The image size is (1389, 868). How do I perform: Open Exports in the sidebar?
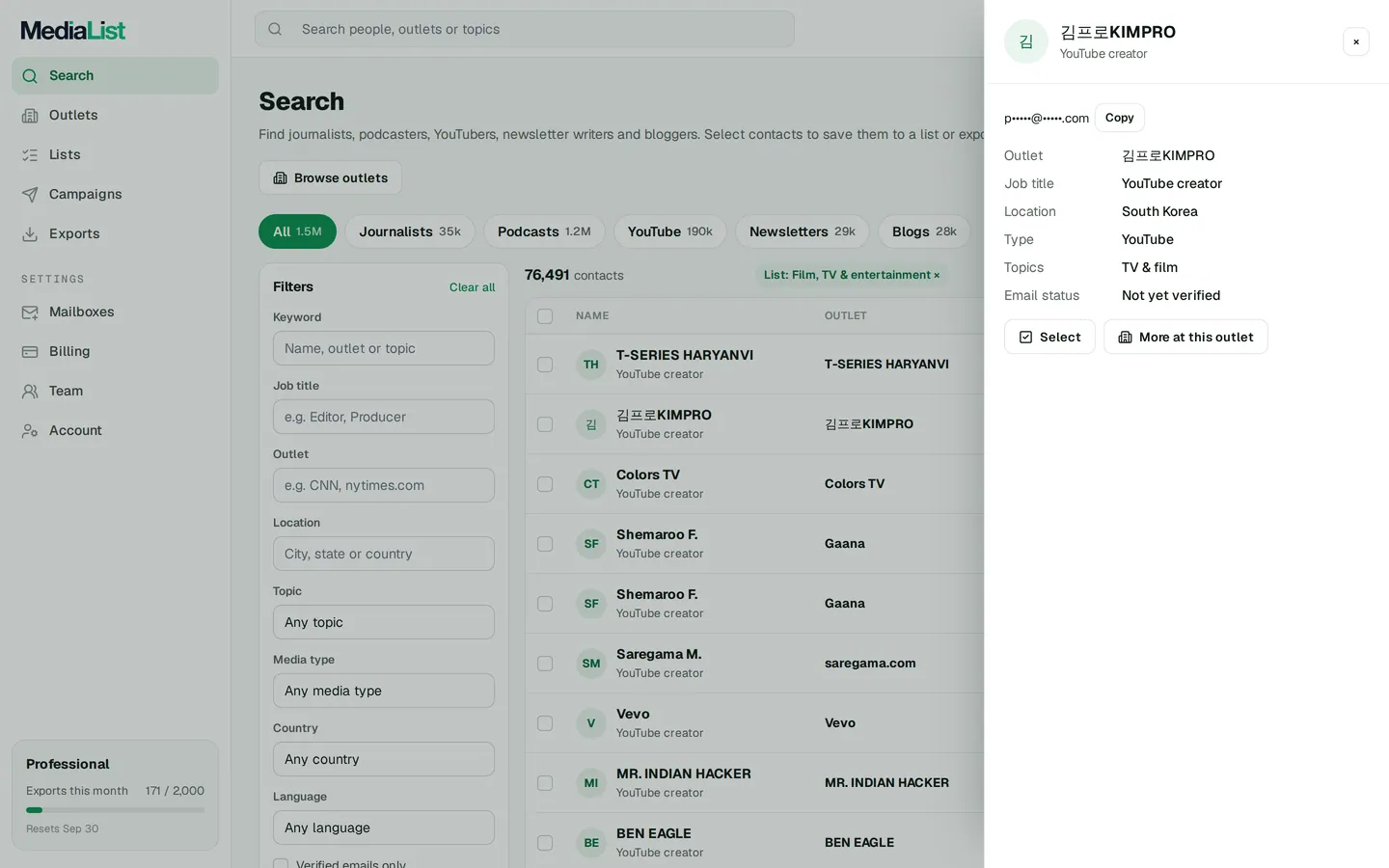point(115,233)
